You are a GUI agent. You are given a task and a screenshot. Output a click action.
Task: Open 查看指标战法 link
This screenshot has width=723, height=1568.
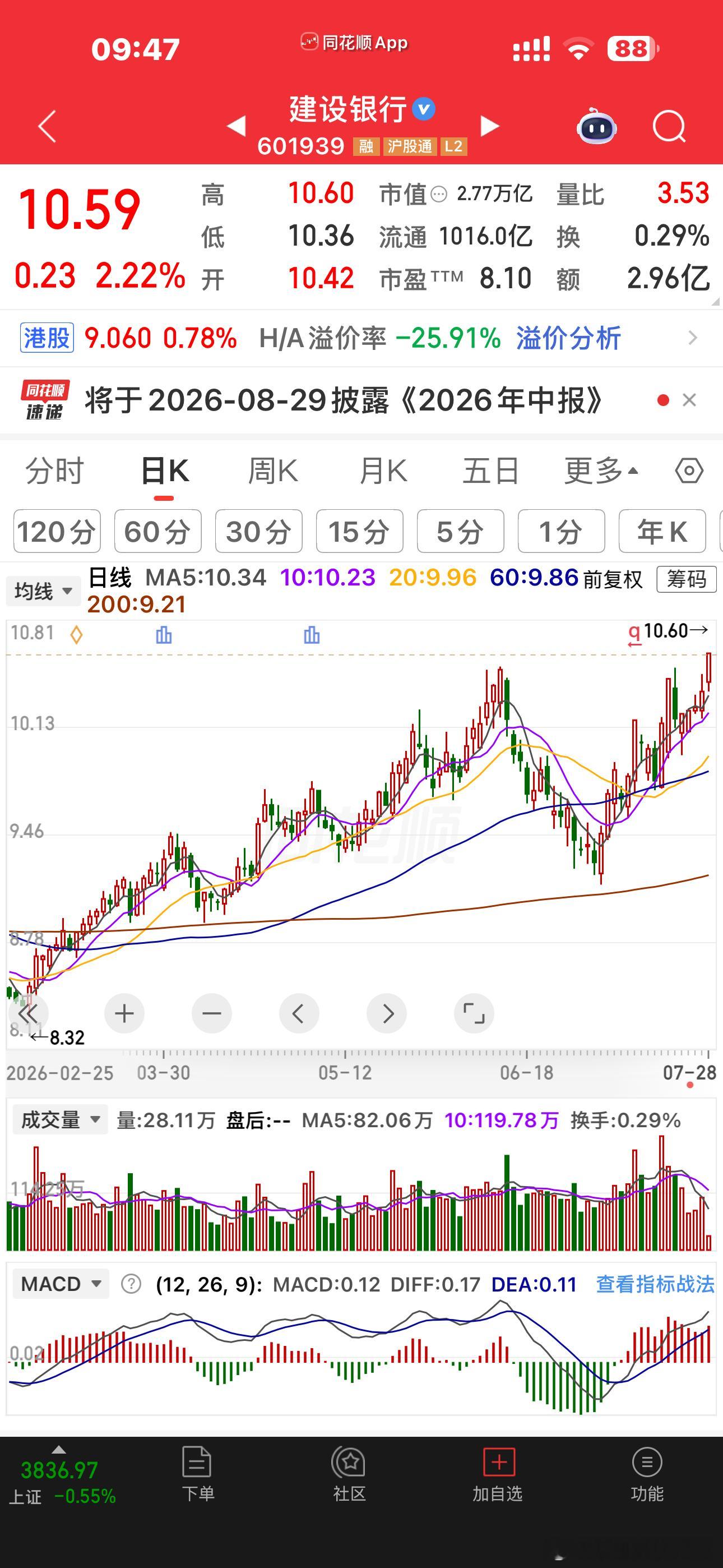click(x=655, y=1284)
